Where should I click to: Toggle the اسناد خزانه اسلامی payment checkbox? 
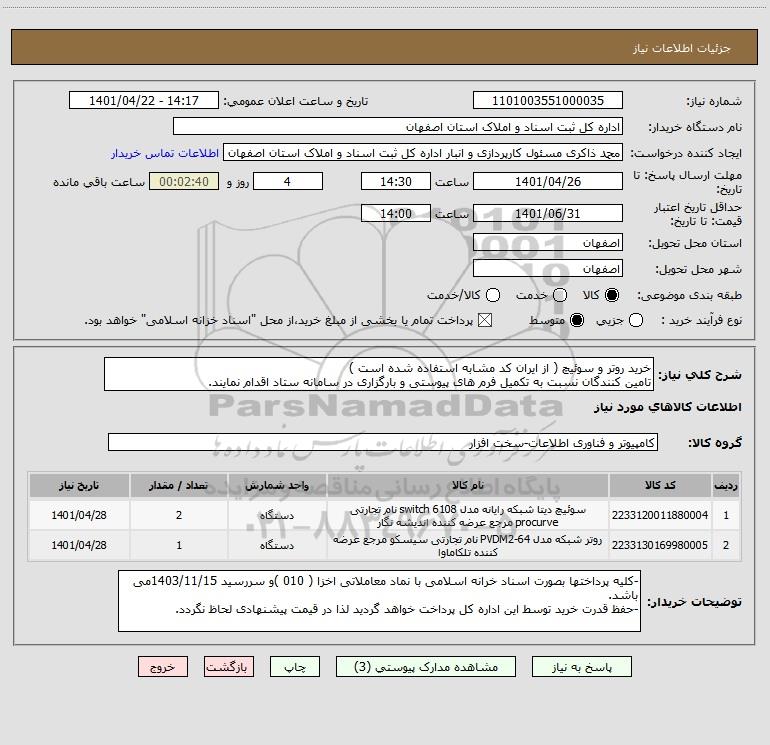pyautogui.click(x=485, y=320)
